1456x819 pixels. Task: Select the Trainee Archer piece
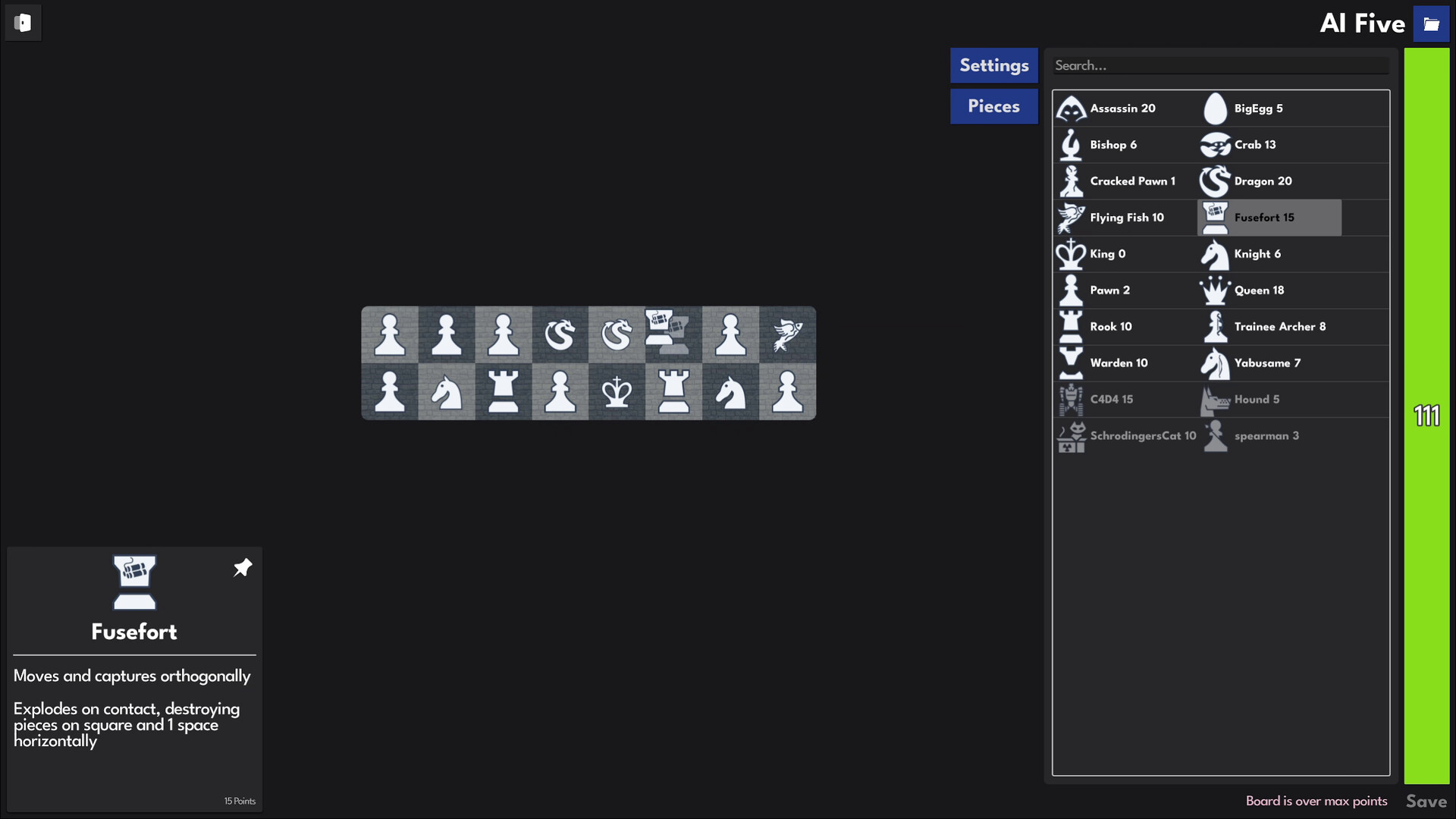click(1279, 327)
